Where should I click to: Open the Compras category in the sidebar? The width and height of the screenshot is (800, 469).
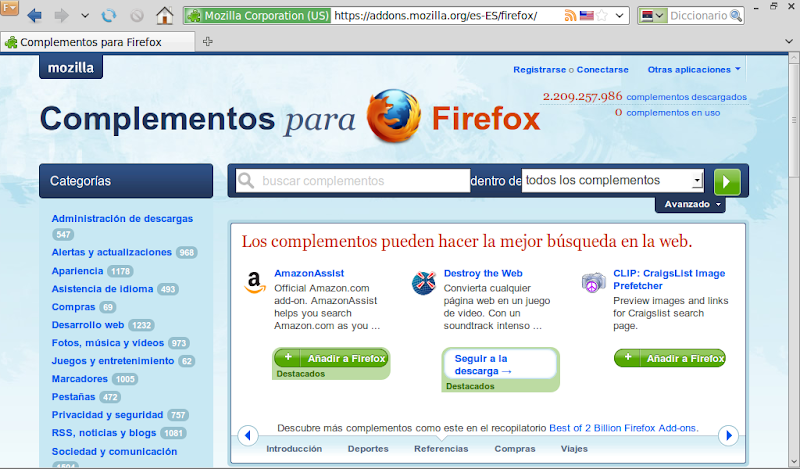[x=73, y=307]
